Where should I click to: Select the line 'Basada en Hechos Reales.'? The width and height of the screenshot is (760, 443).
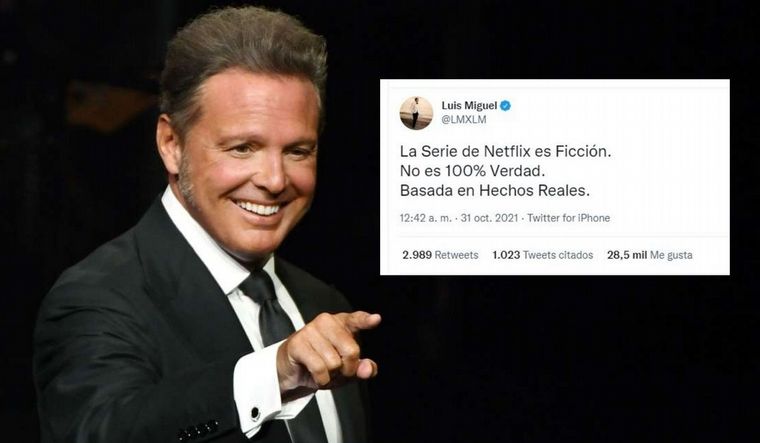[x=495, y=190]
